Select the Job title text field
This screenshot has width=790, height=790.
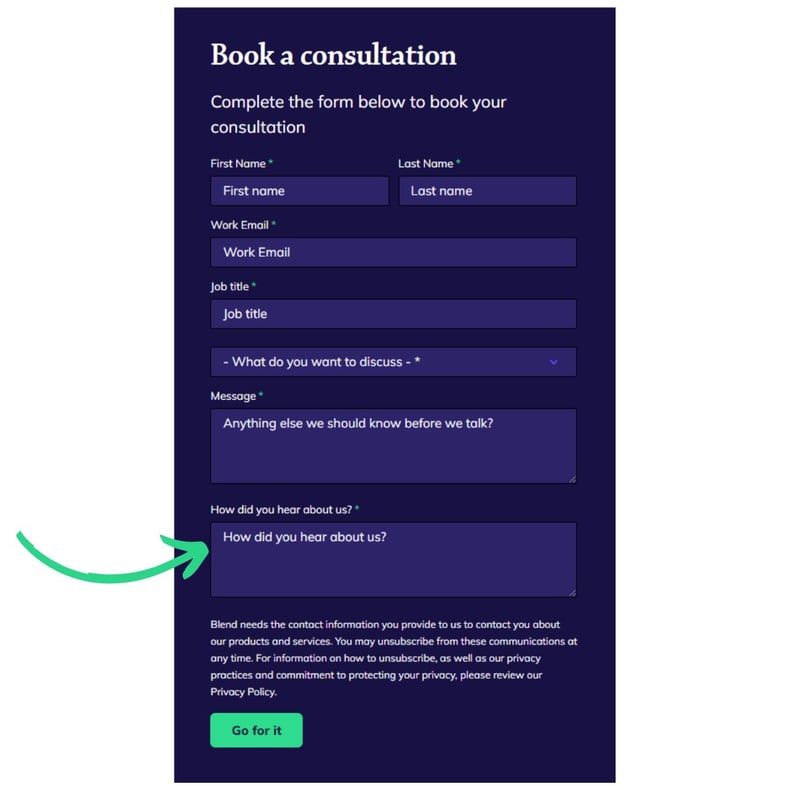click(393, 314)
